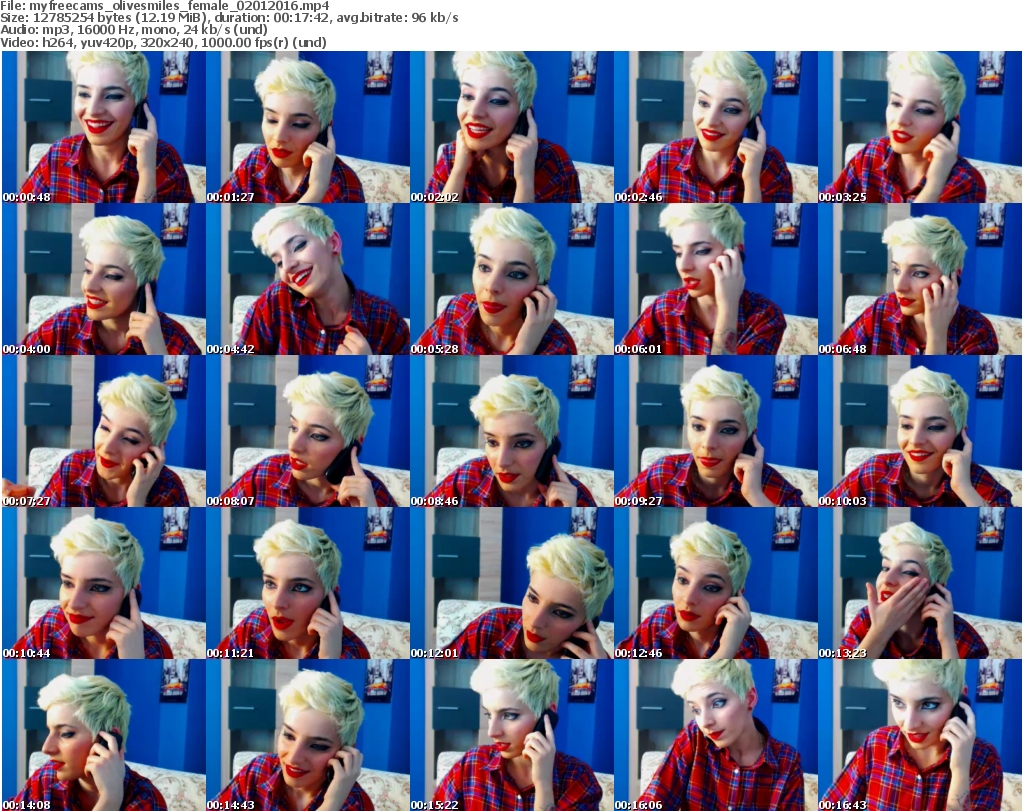
Task: Click the 00:12:46 preview frame
Action: tap(716, 583)
